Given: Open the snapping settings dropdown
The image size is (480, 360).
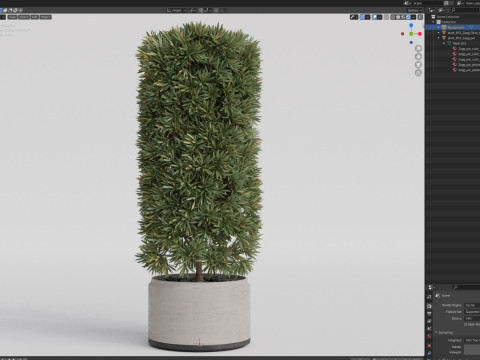Looking at the screenshot, I should [x=208, y=10].
